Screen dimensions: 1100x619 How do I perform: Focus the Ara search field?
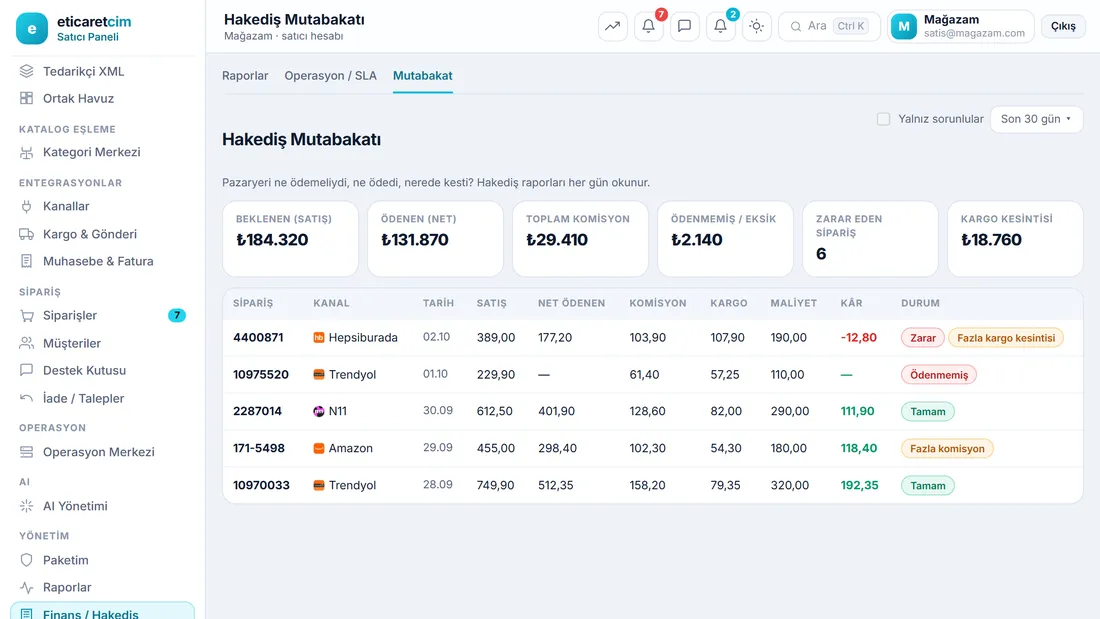coord(829,26)
